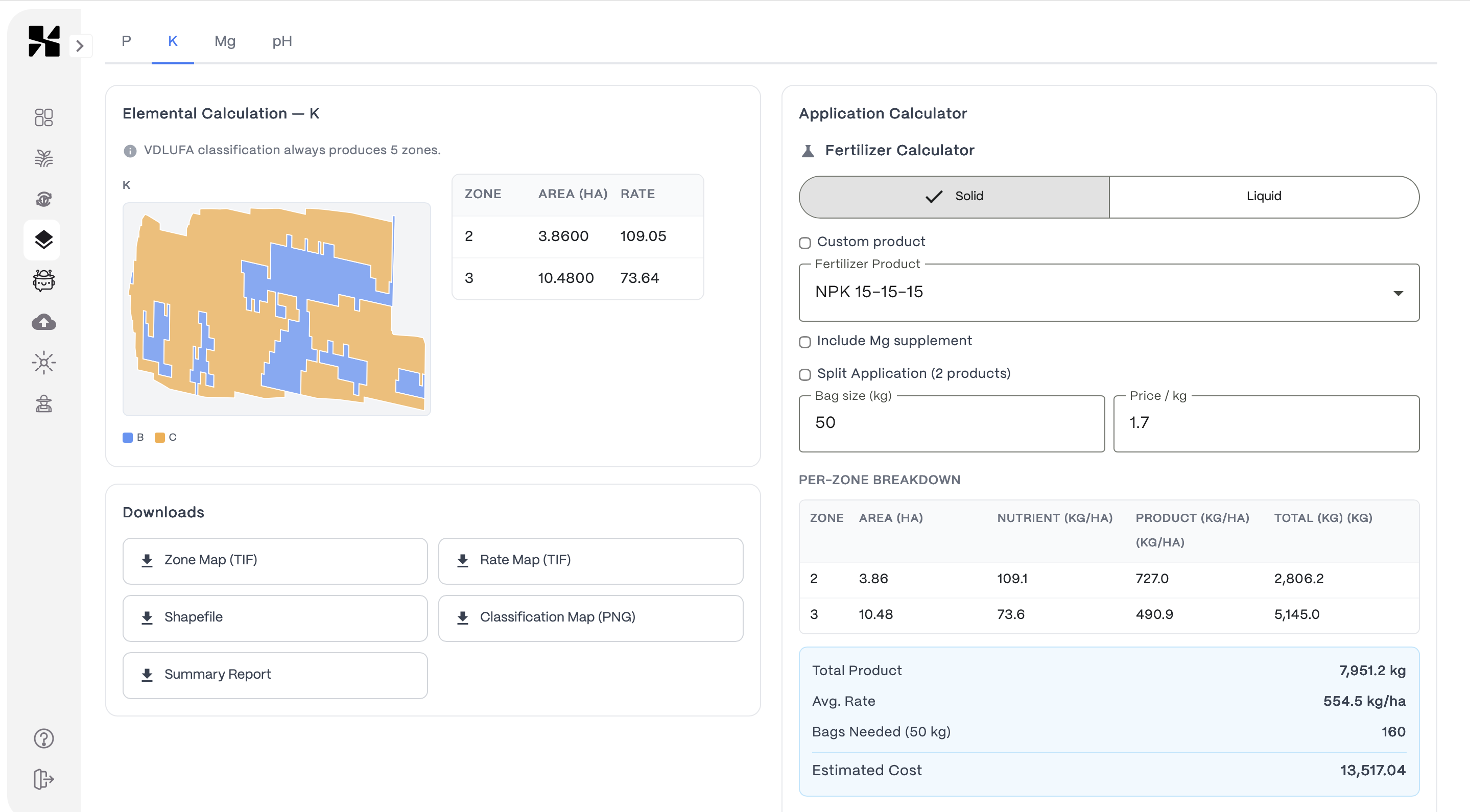The height and width of the screenshot is (812, 1470).
Task: Click the help question-mark icon
Action: [x=43, y=738]
